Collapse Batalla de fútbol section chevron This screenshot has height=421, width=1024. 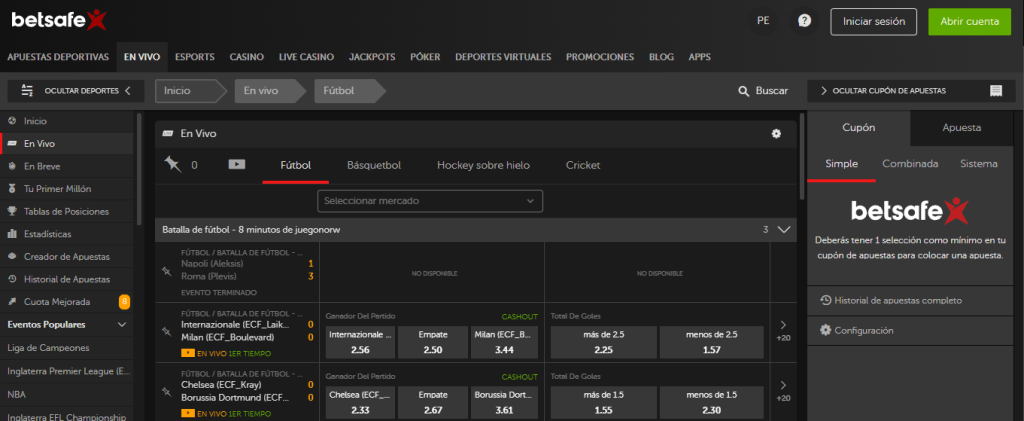pyautogui.click(x=784, y=230)
